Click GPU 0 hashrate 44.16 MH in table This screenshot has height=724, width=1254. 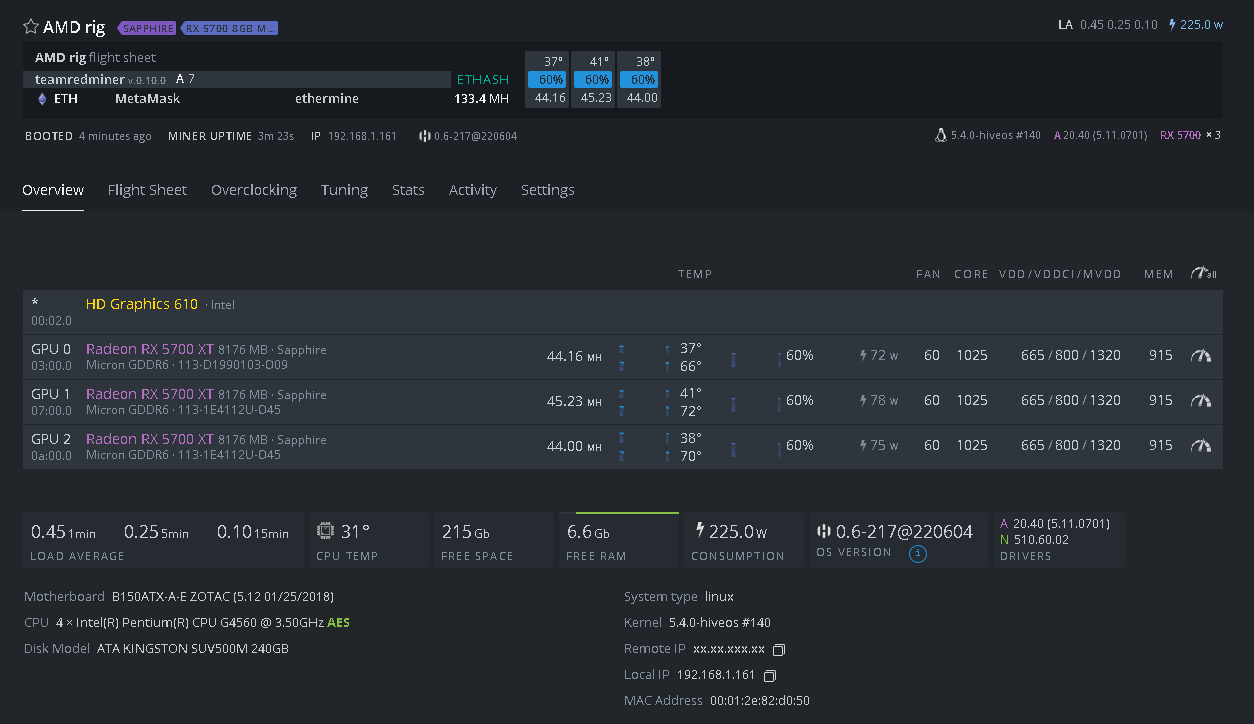click(574, 356)
